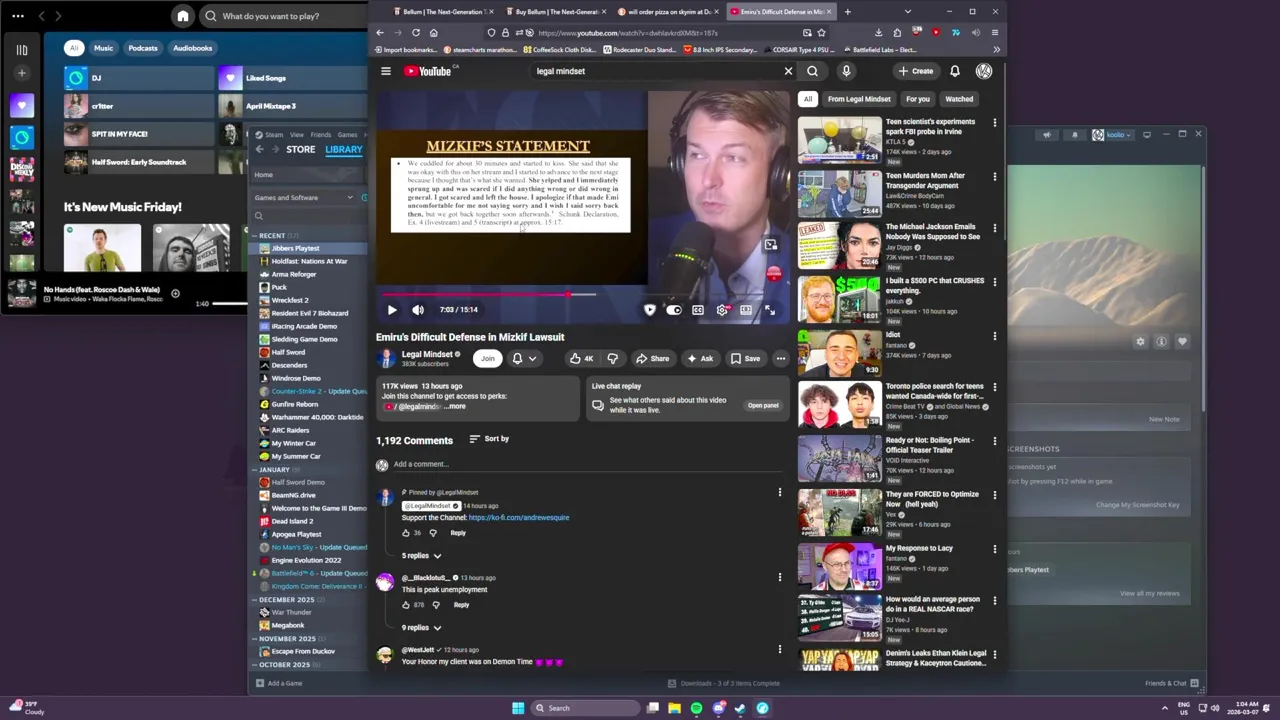Select the From Legal Mindset filter chip

click(859, 99)
